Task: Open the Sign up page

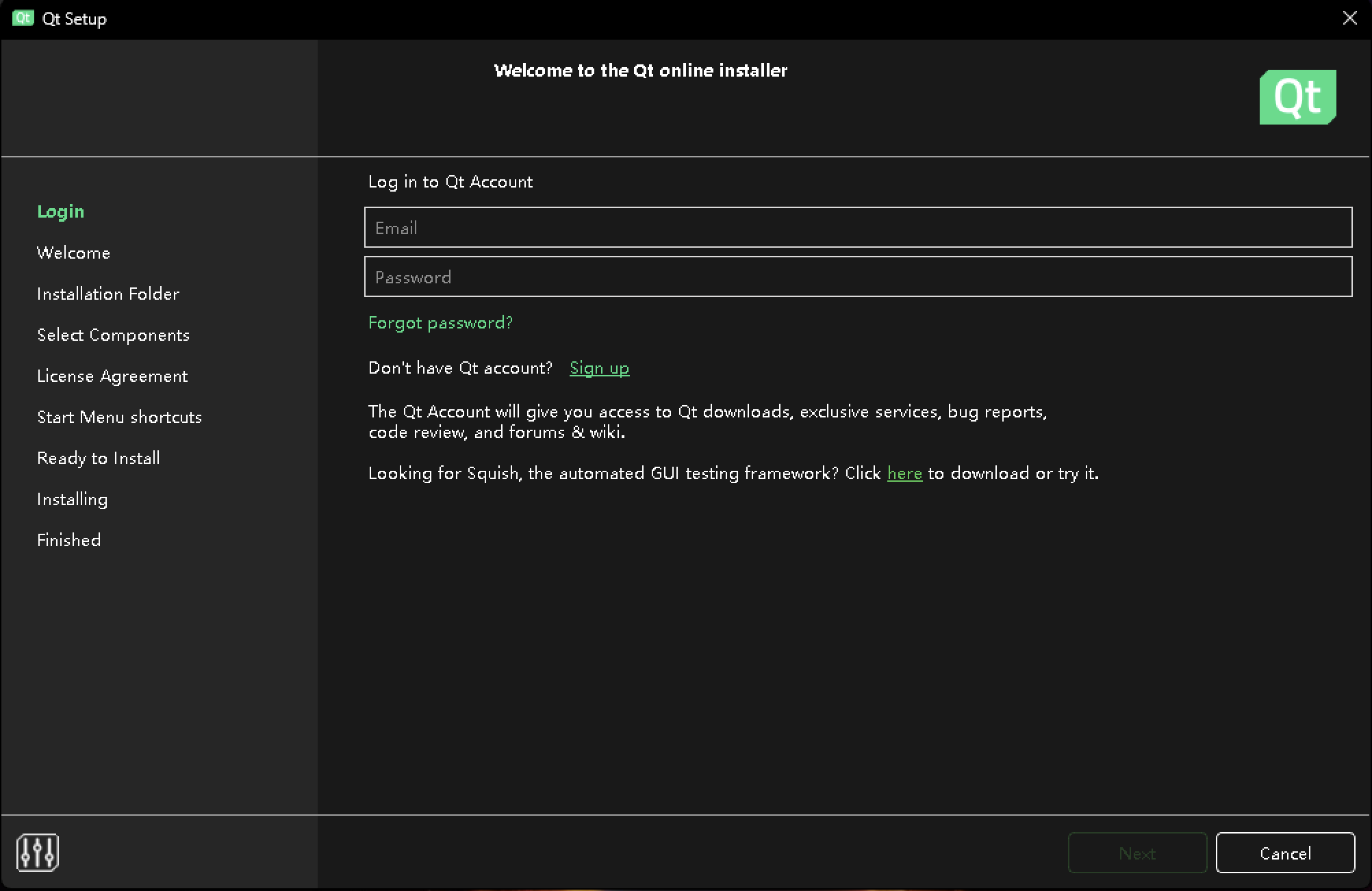Action: point(599,367)
